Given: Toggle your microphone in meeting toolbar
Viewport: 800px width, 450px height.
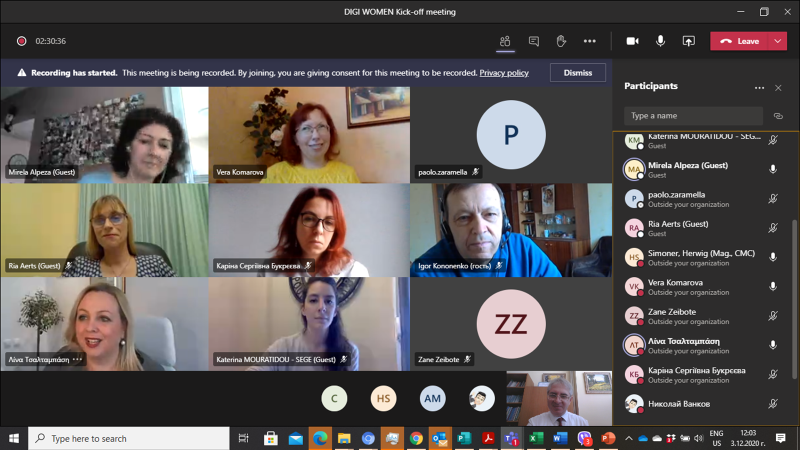Looking at the screenshot, I should (660, 41).
